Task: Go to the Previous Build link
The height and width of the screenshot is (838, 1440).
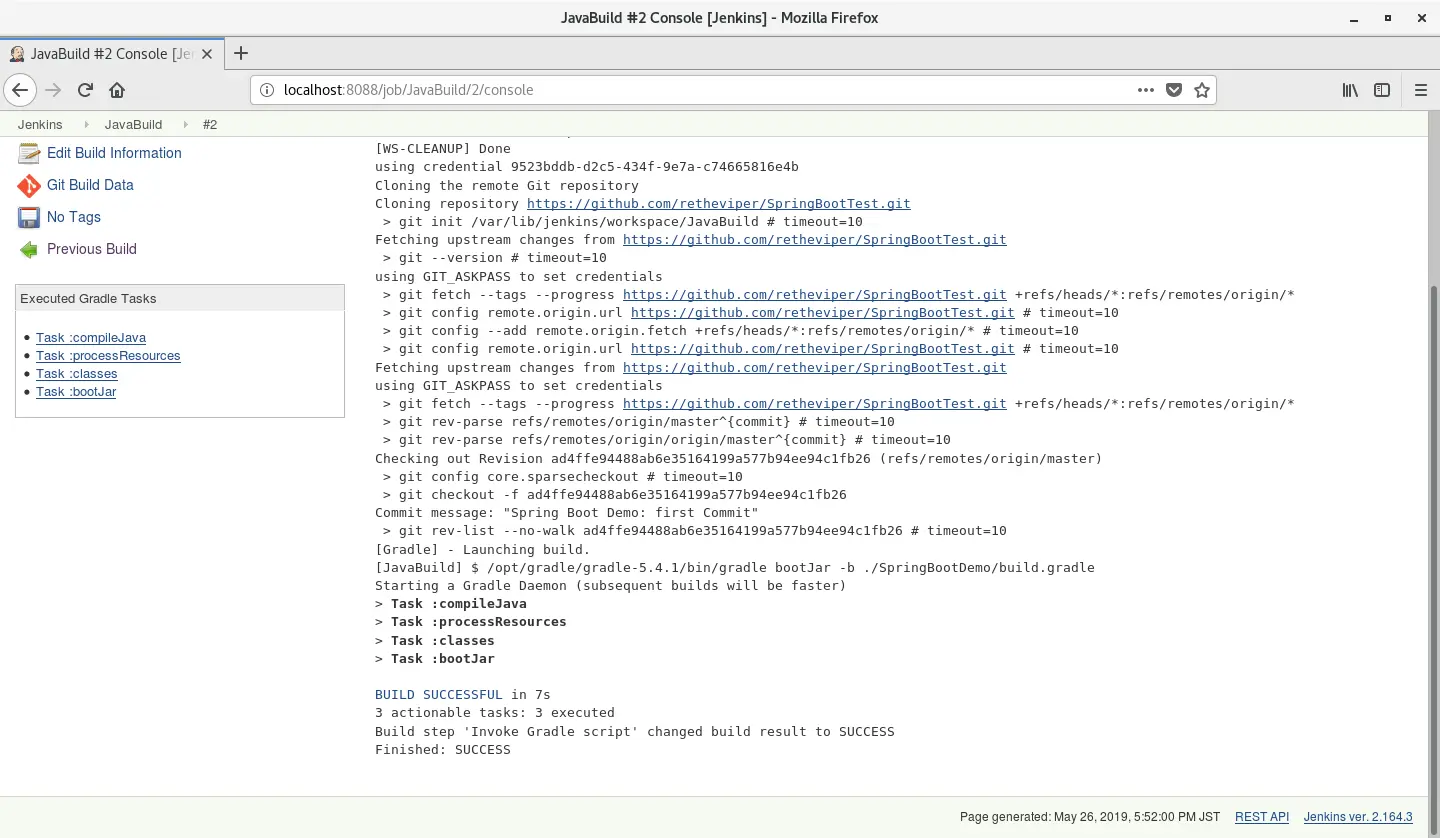Action: (92, 249)
